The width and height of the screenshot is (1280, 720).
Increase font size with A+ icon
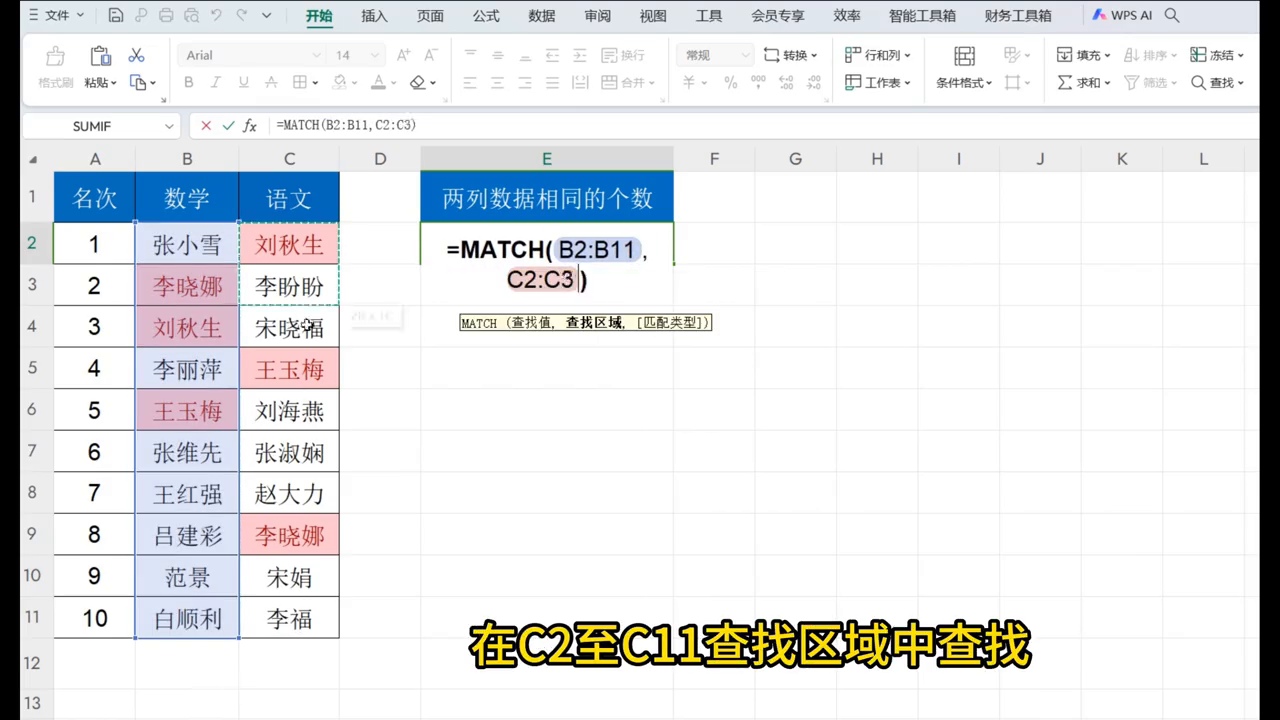click(404, 55)
